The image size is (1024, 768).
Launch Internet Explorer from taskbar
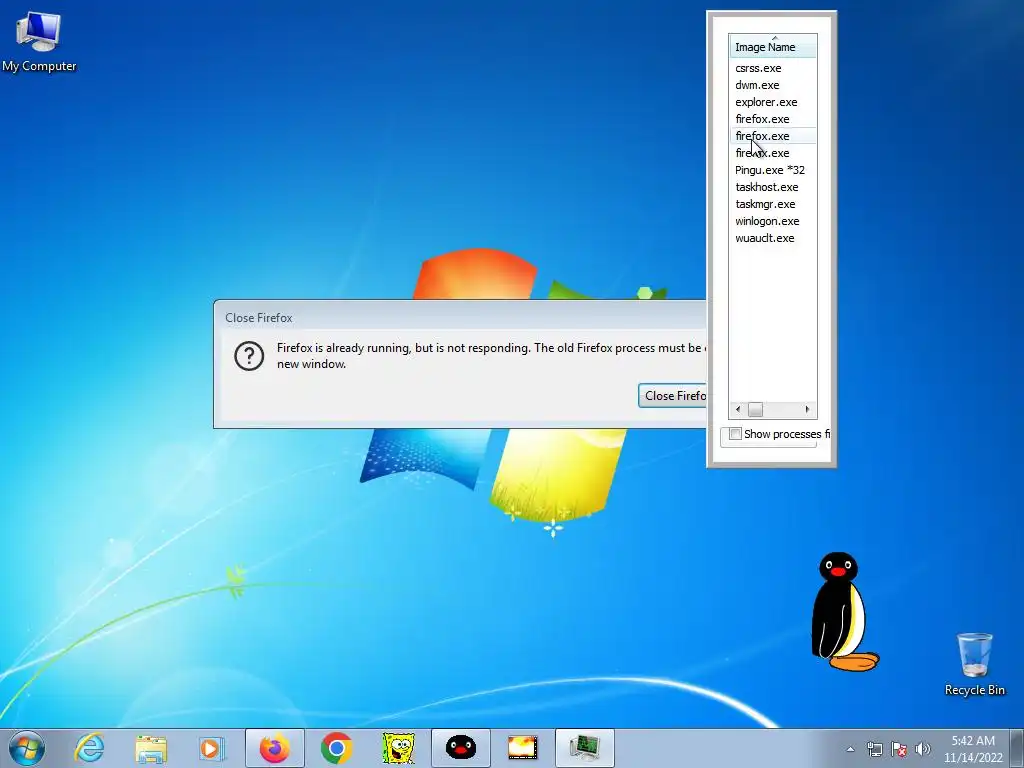(x=89, y=748)
